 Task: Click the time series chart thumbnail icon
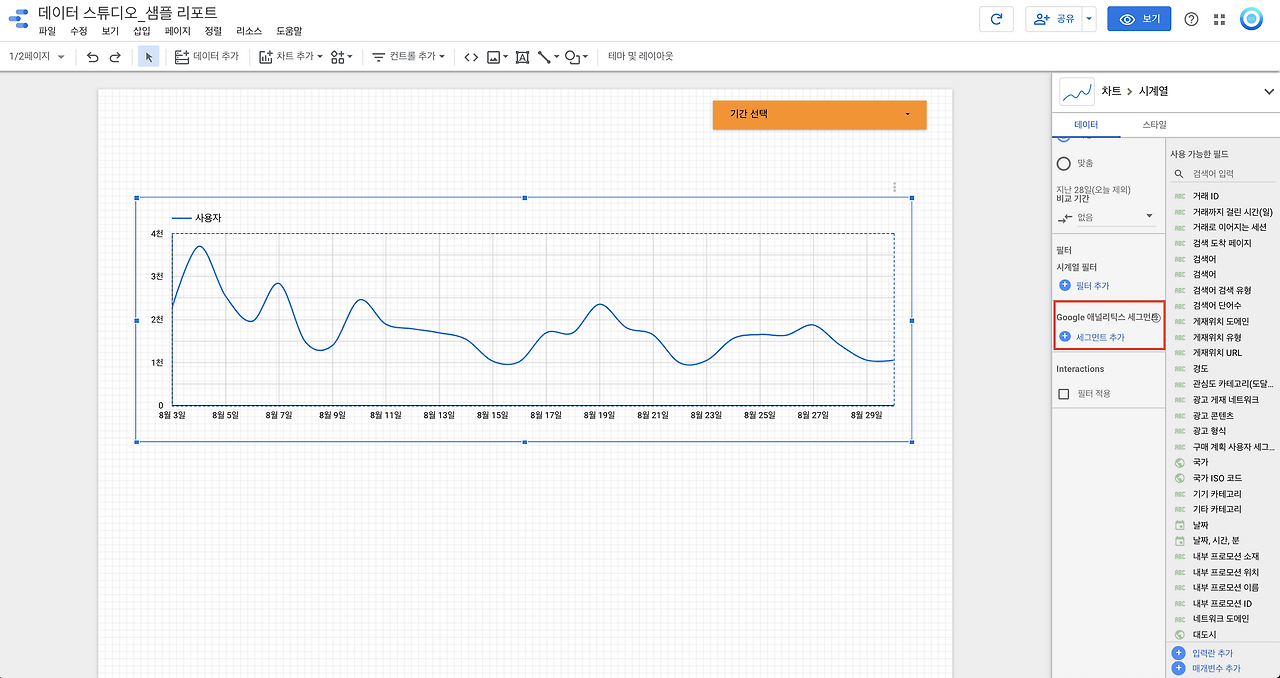(1076, 91)
